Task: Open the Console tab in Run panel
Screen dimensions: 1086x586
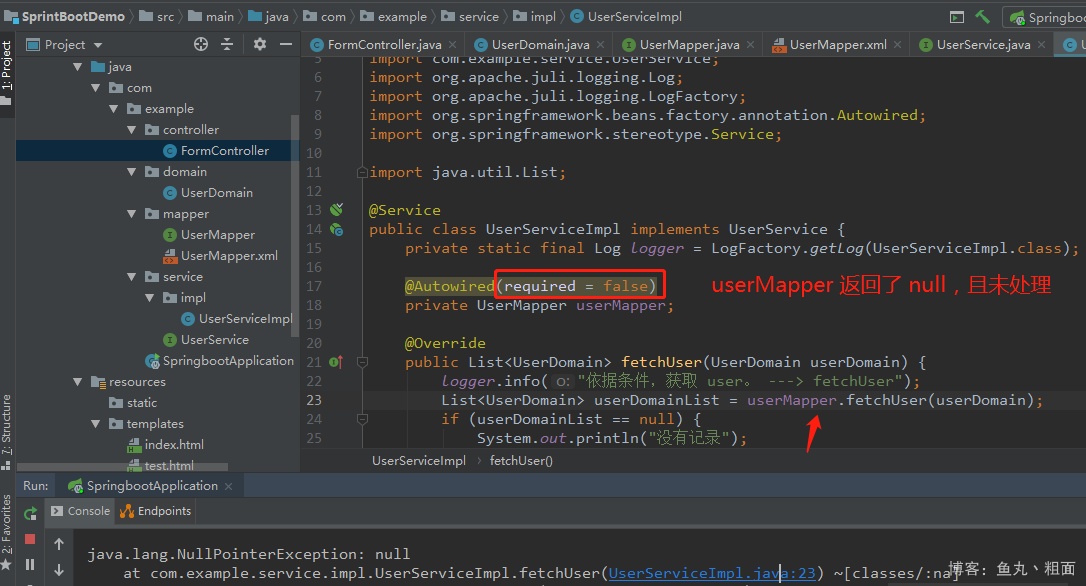Action: point(80,511)
